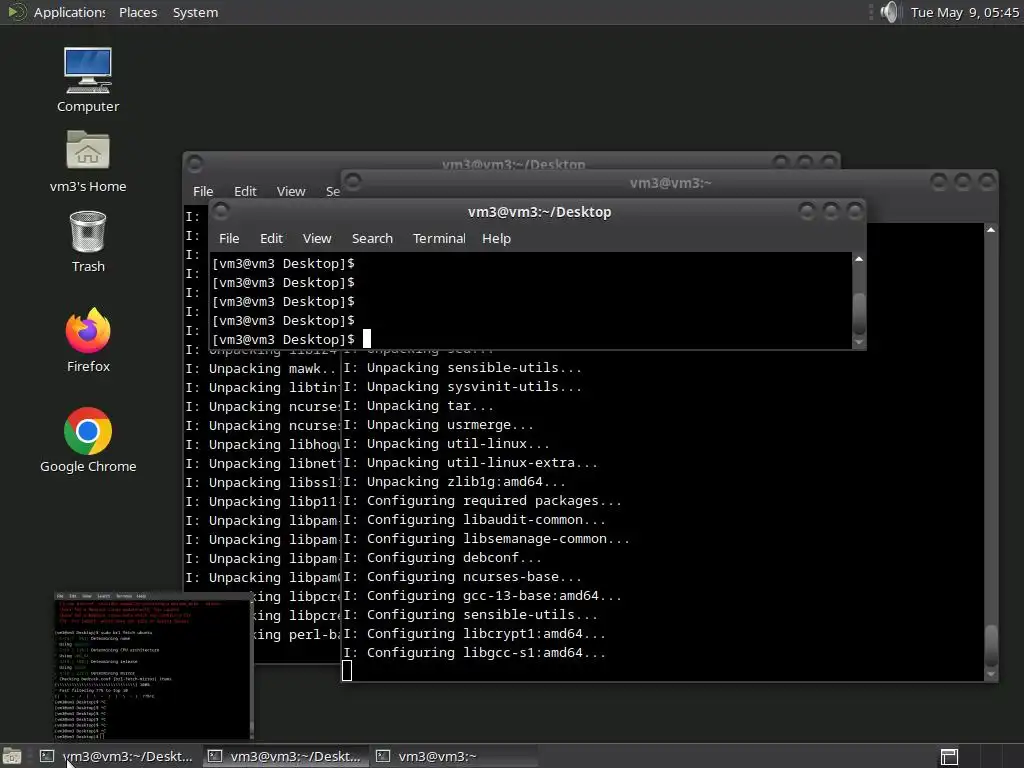The image size is (1024, 768).
Task: Click middle terminal title bar vm3@vm3:~
Action: tap(671, 183)
